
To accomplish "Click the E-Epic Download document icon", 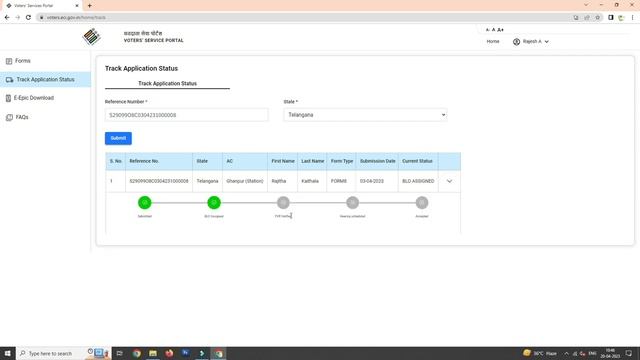I will tap(8, 98).
